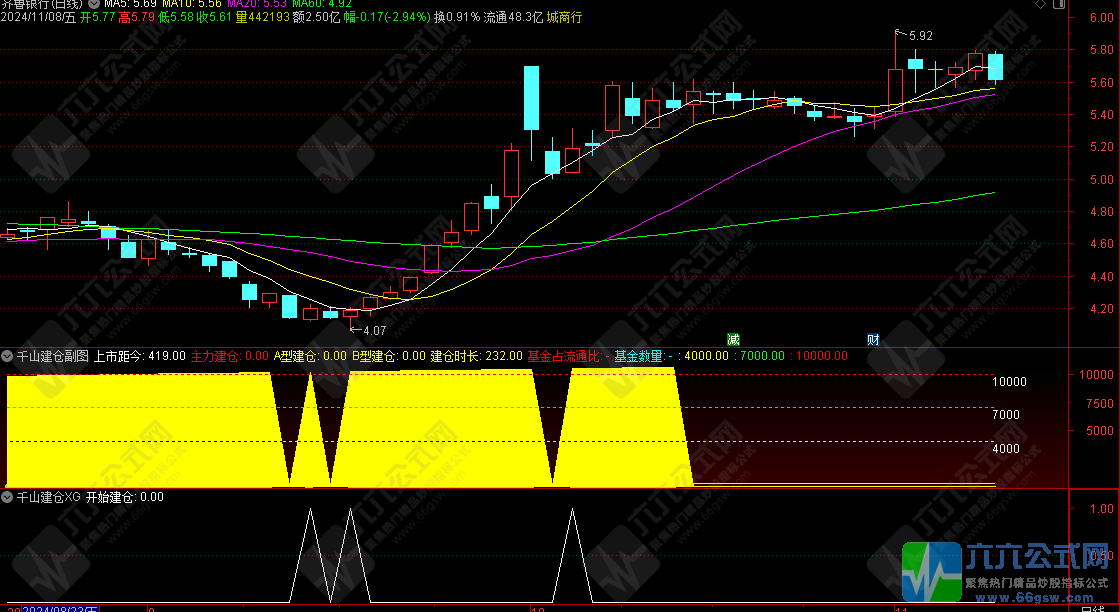This screenshot has height=612, width=1120.
Task: Click the 减 event marker on chart
Action: pos(733,339)
